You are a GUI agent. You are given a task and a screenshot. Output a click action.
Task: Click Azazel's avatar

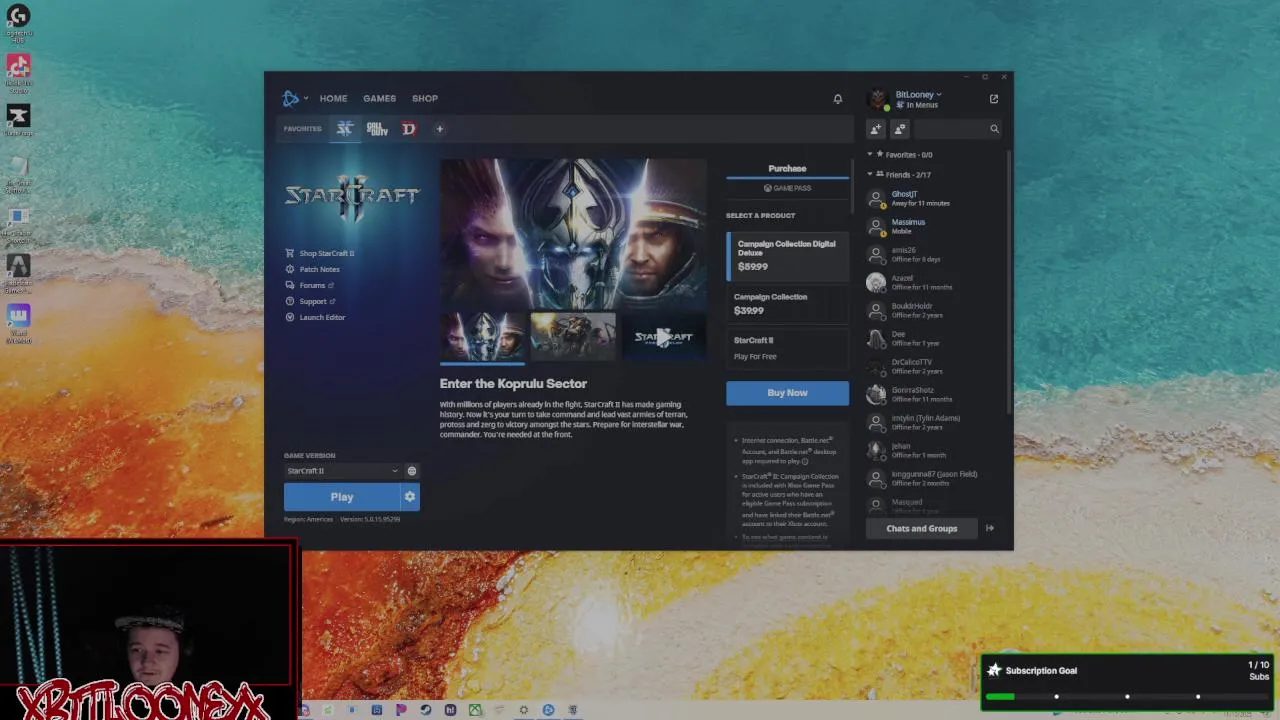click(x=876, y=282)
